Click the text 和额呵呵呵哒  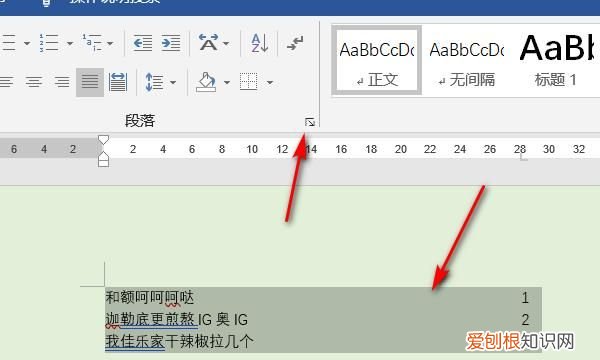(x=150, y=297)
